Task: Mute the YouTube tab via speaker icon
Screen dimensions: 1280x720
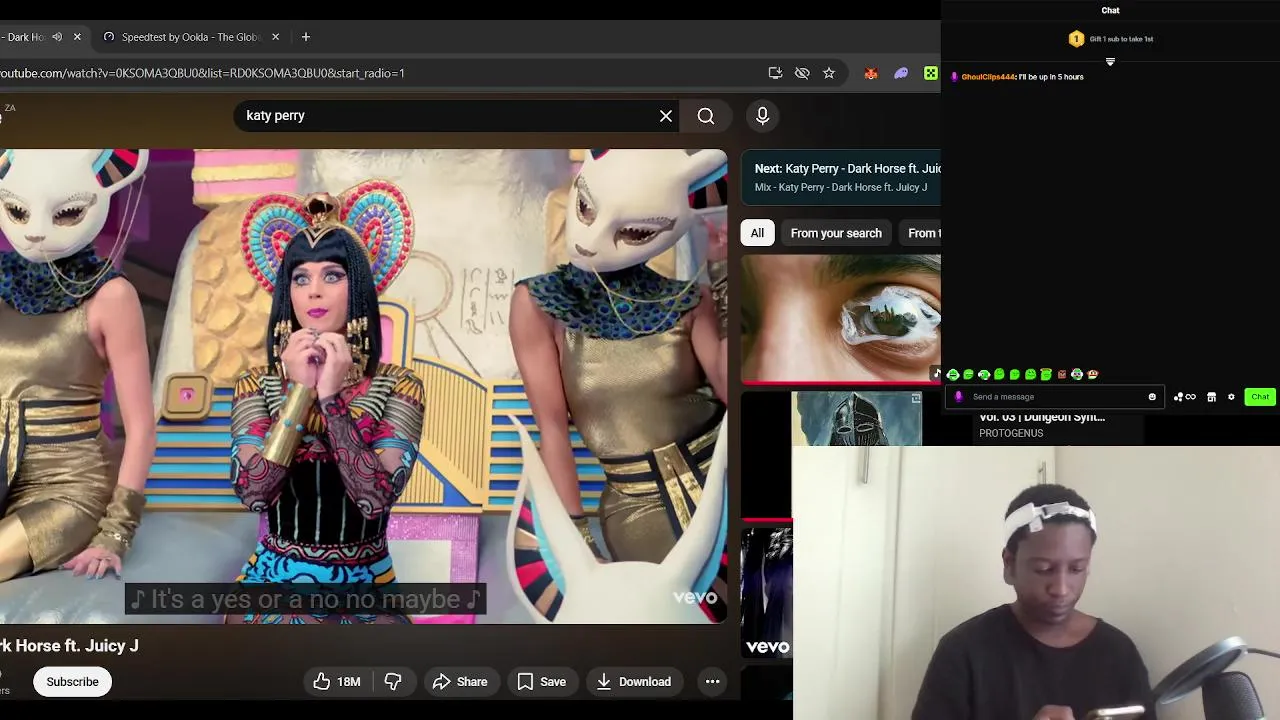Action: (x=57, y=37)
